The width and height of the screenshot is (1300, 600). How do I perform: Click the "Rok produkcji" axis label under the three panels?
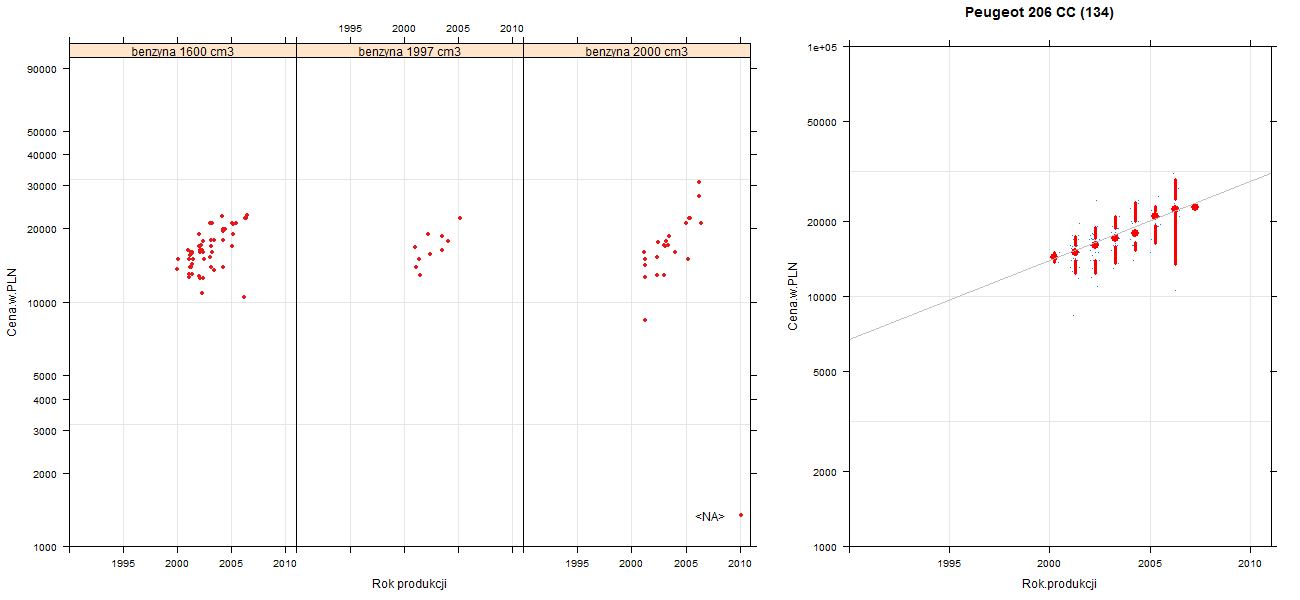[x=409, y=584]
